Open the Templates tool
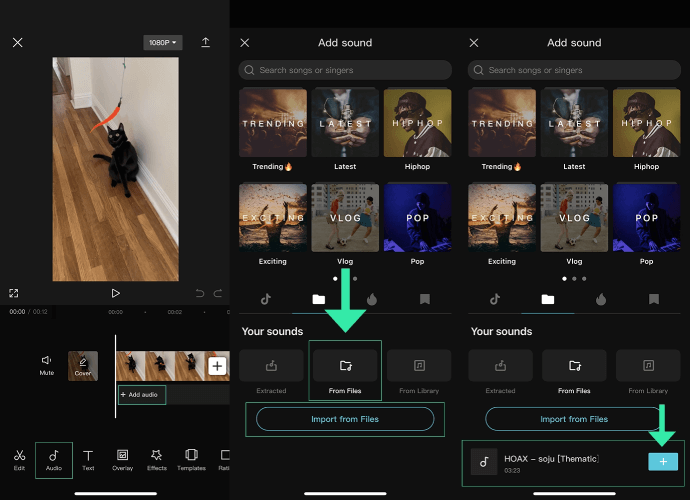Viewport: 690px width, 500px height. tap(191, 460)
